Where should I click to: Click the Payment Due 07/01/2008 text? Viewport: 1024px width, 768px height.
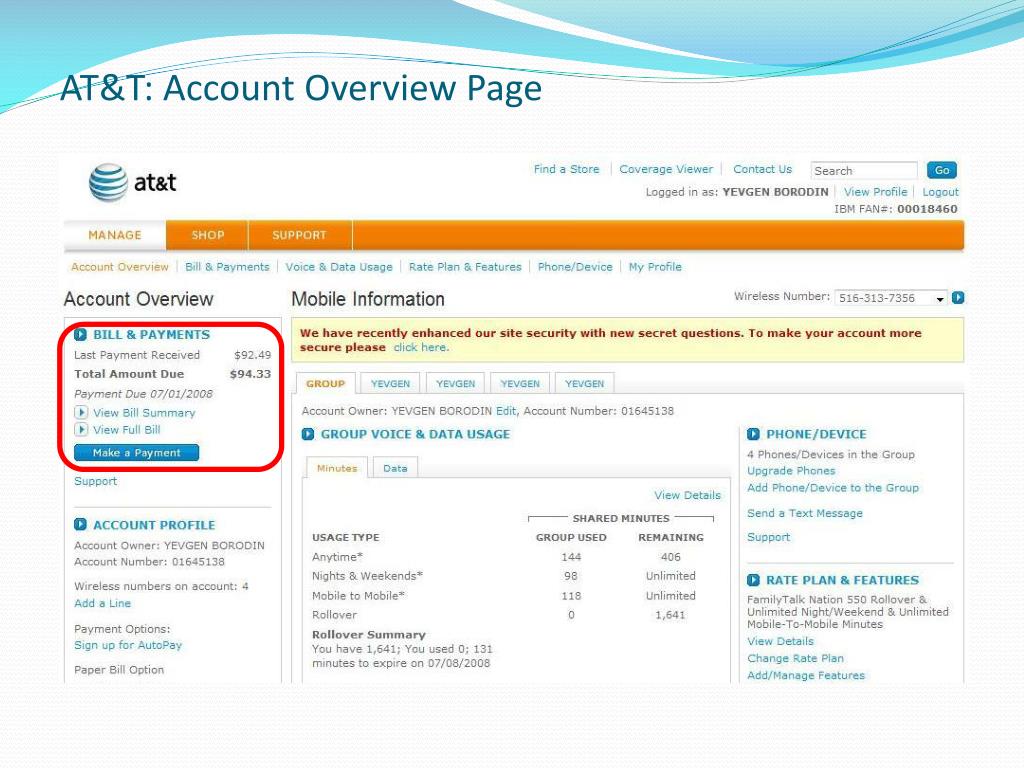[x=143, y=394]
